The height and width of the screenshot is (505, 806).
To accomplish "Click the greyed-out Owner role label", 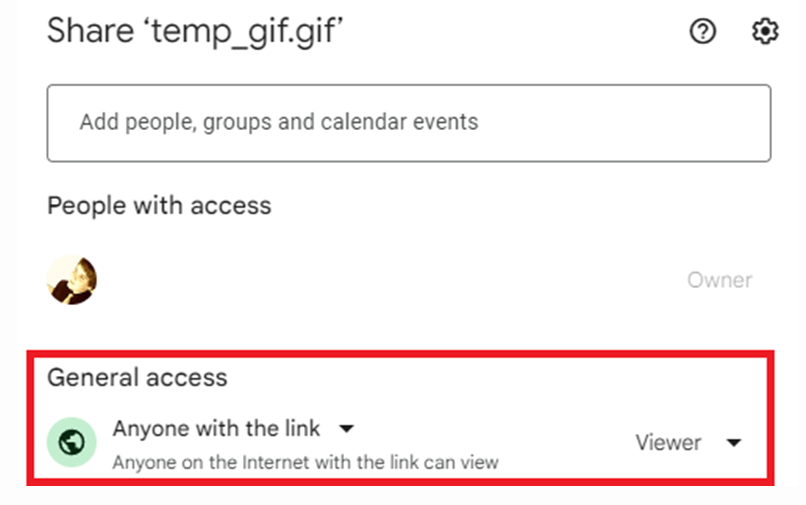I will (x=719, y=280).
